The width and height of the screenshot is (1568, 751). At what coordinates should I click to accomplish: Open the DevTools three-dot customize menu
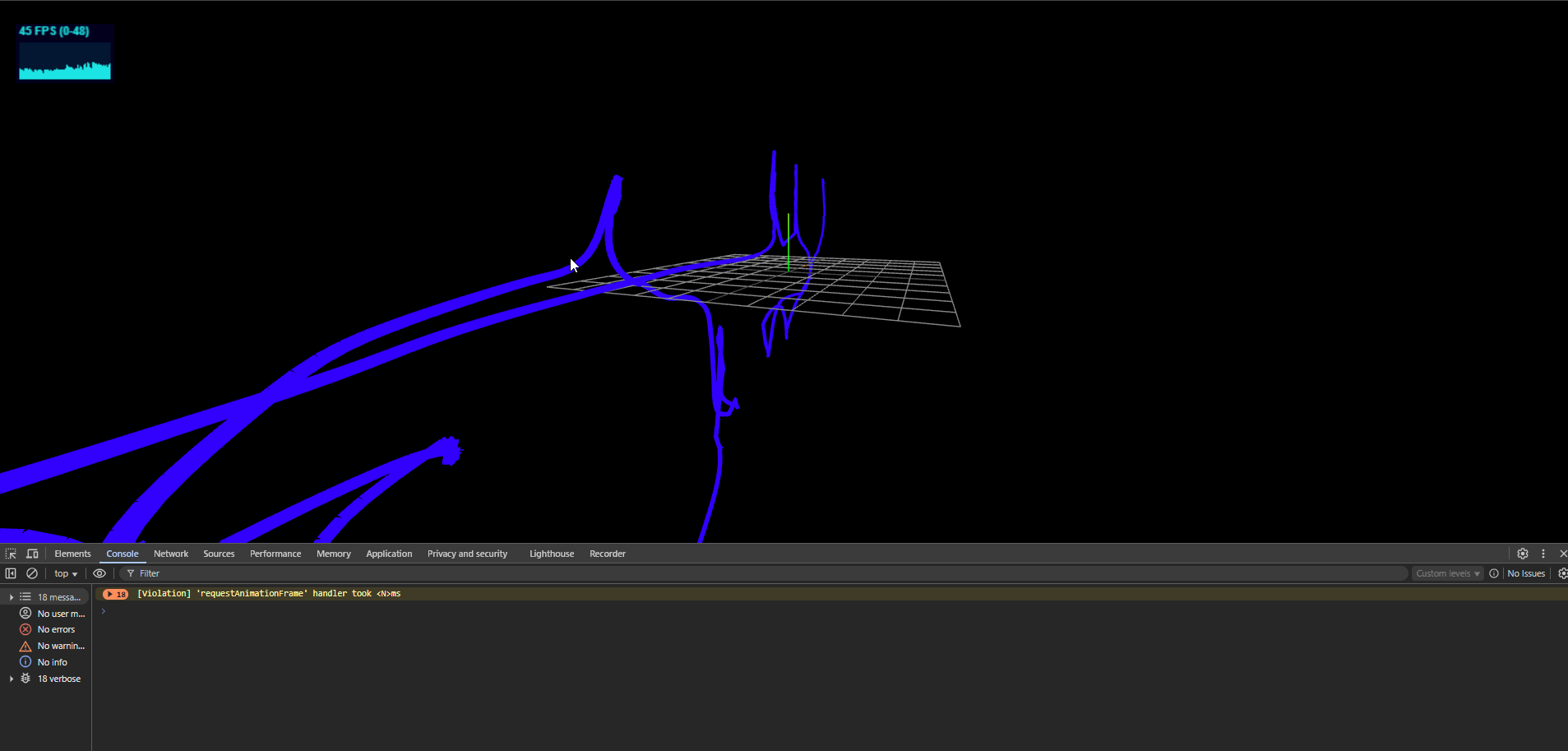(x=1543, y=554)
